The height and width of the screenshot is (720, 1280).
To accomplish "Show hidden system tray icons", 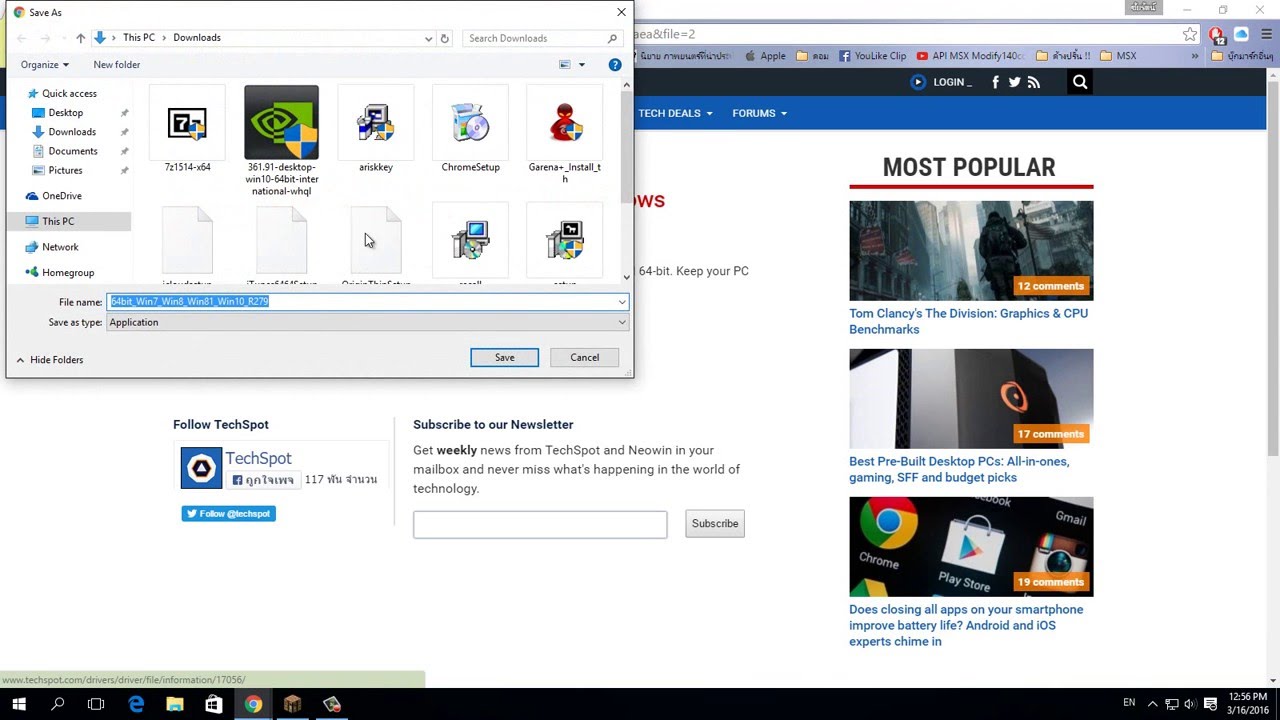I will click(x=1152, y=704).
